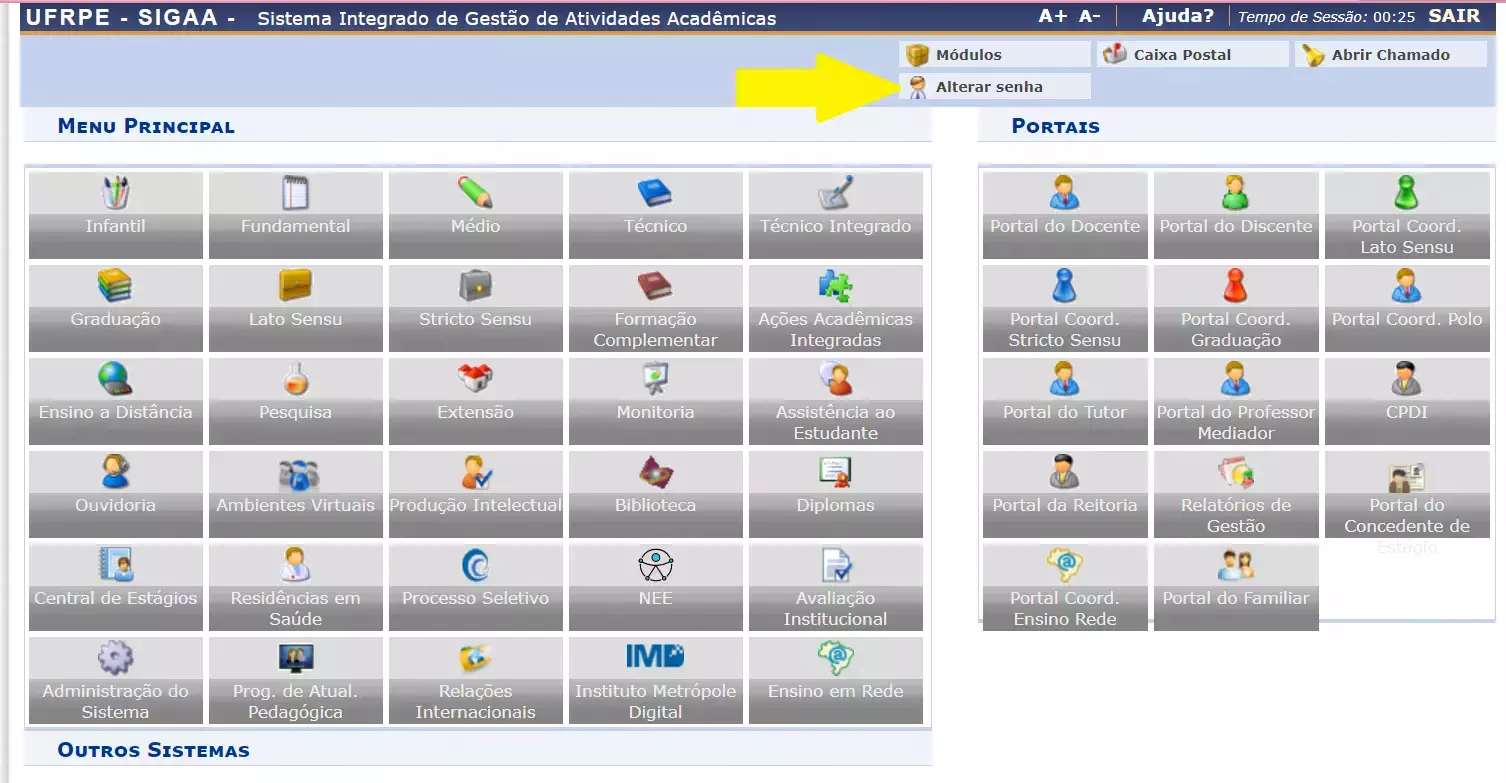
Task: Click the Administração do Sistema gear icon
Action: pos(115,659)
